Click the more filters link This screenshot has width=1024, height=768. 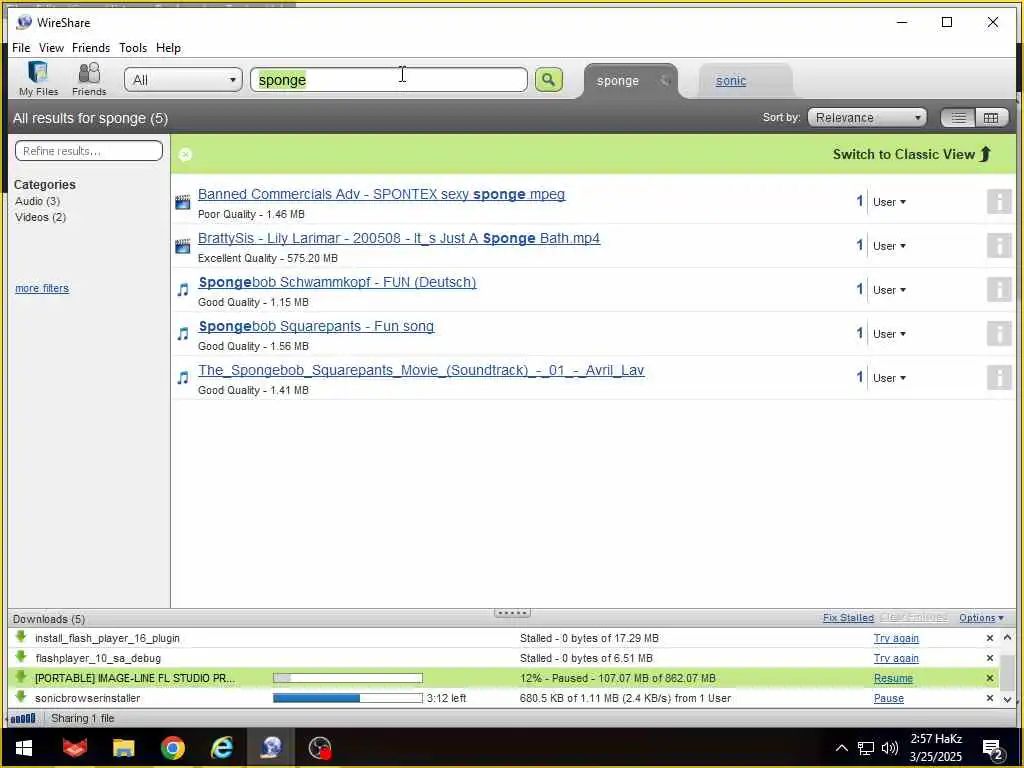[x=42, y=288]
